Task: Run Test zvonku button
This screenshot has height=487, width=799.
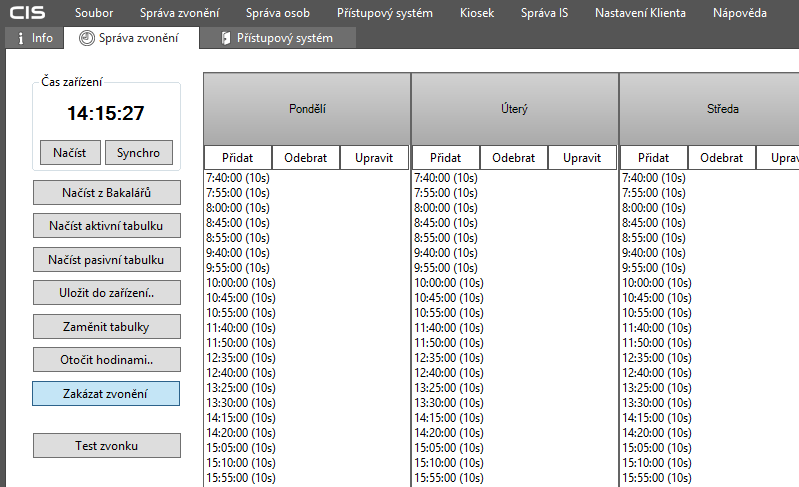Action: click(x=106, y=445)
